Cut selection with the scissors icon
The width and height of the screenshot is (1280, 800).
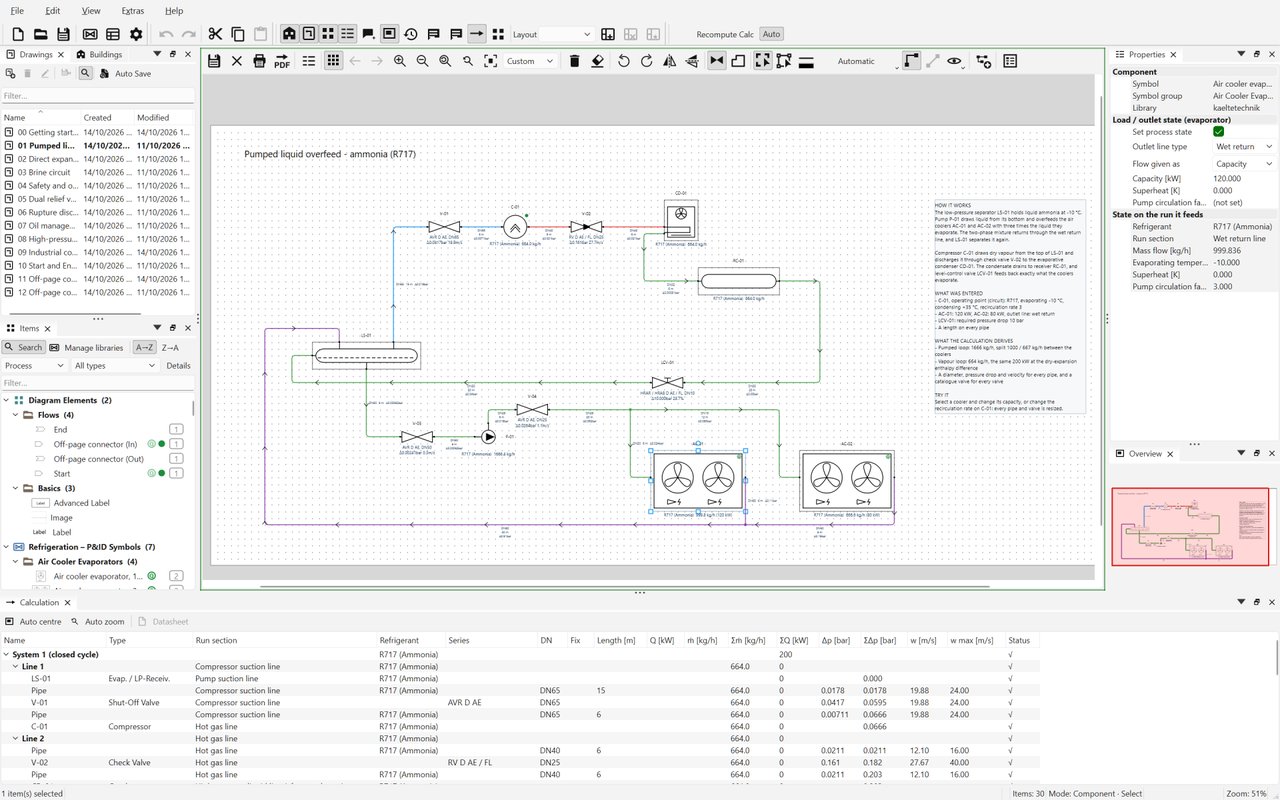tap(216, 34)
